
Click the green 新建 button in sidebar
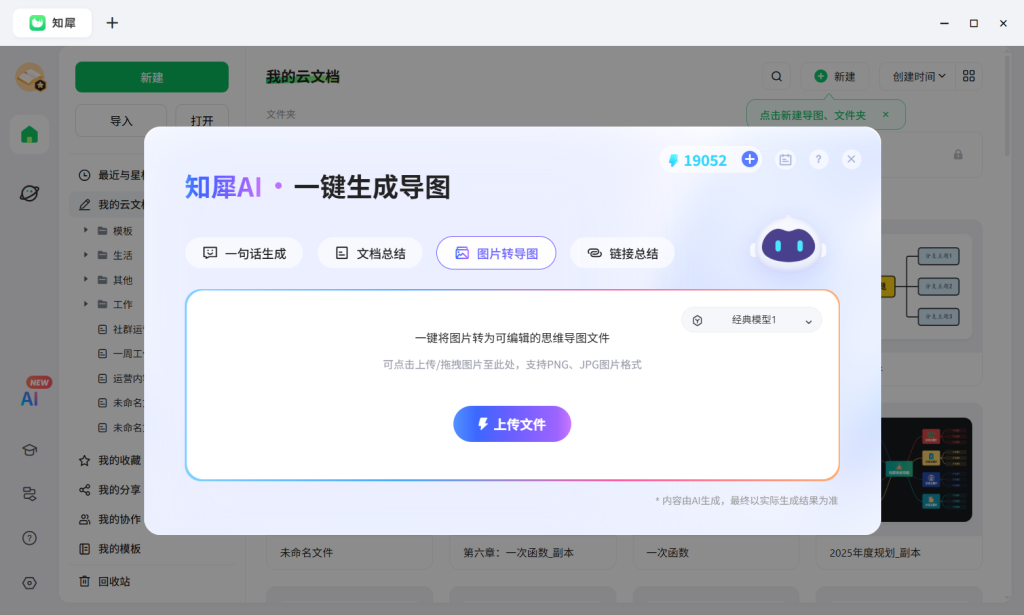click(152, 77)
